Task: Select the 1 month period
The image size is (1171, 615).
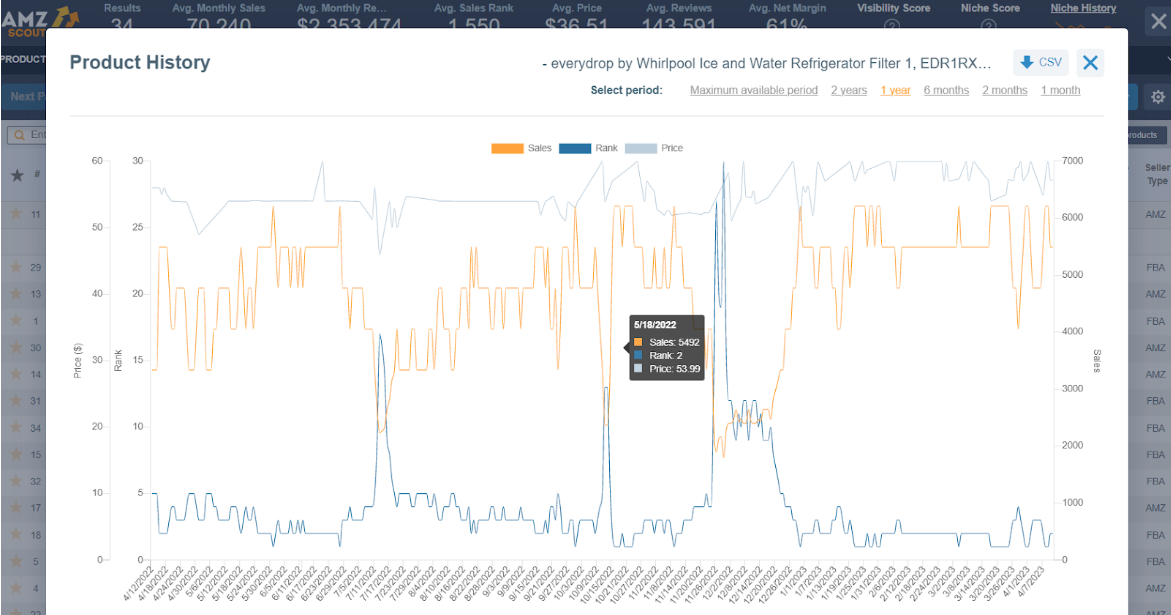Action: (x=1060, y=90)
